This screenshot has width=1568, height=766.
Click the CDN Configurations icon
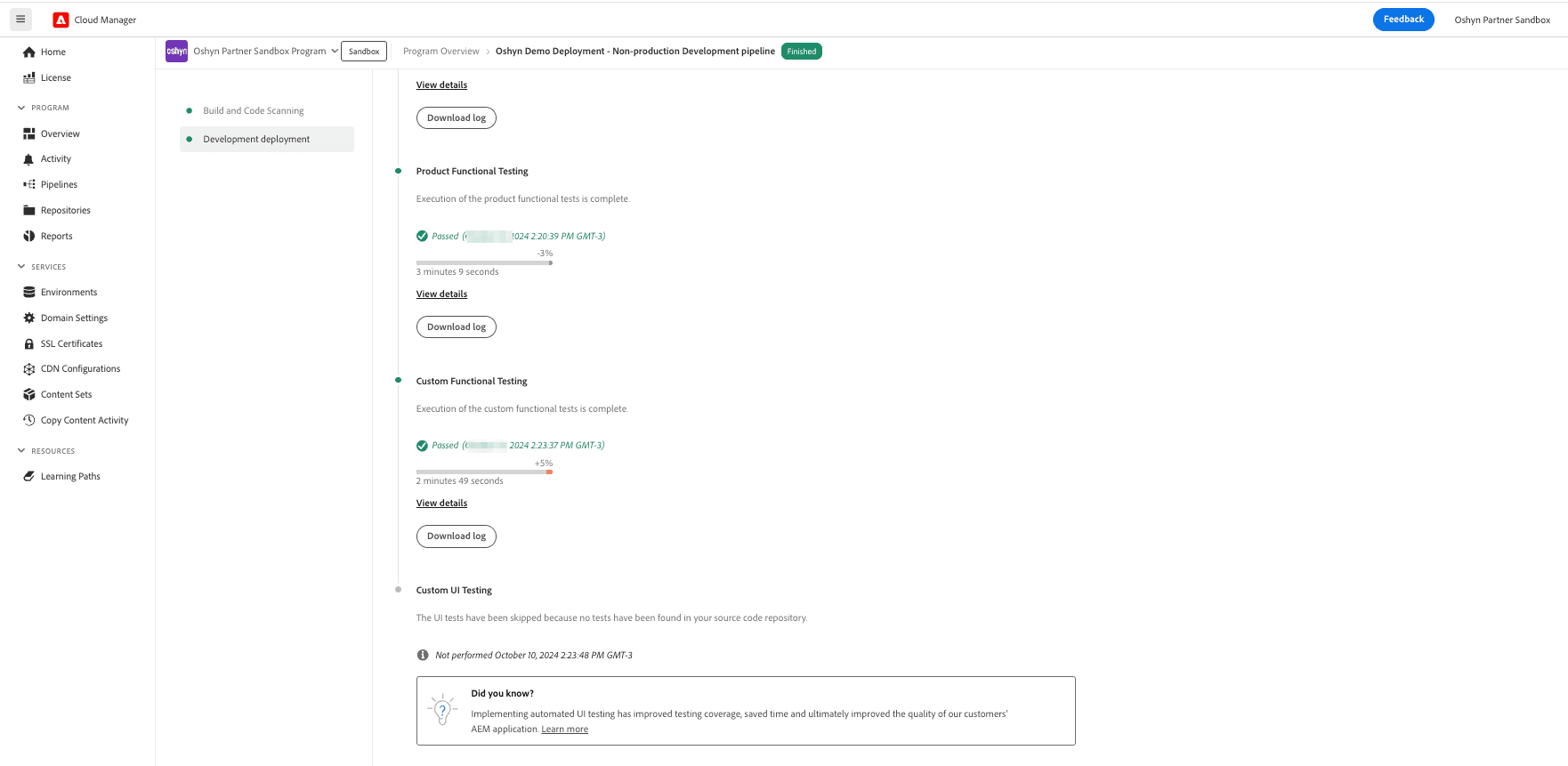point(29,368)
